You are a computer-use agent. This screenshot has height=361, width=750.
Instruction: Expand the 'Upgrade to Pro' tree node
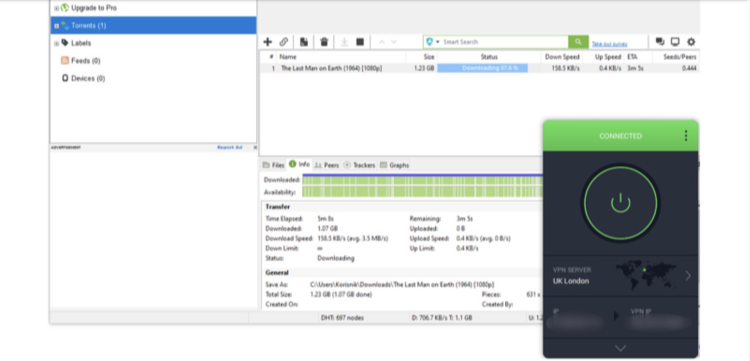point(56,8)
